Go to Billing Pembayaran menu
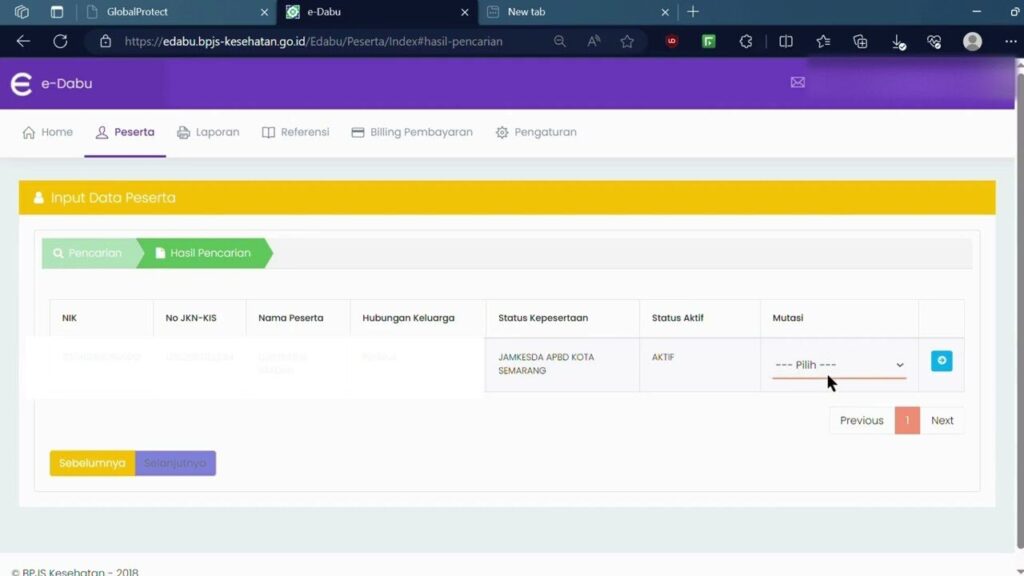 (412, 132)
